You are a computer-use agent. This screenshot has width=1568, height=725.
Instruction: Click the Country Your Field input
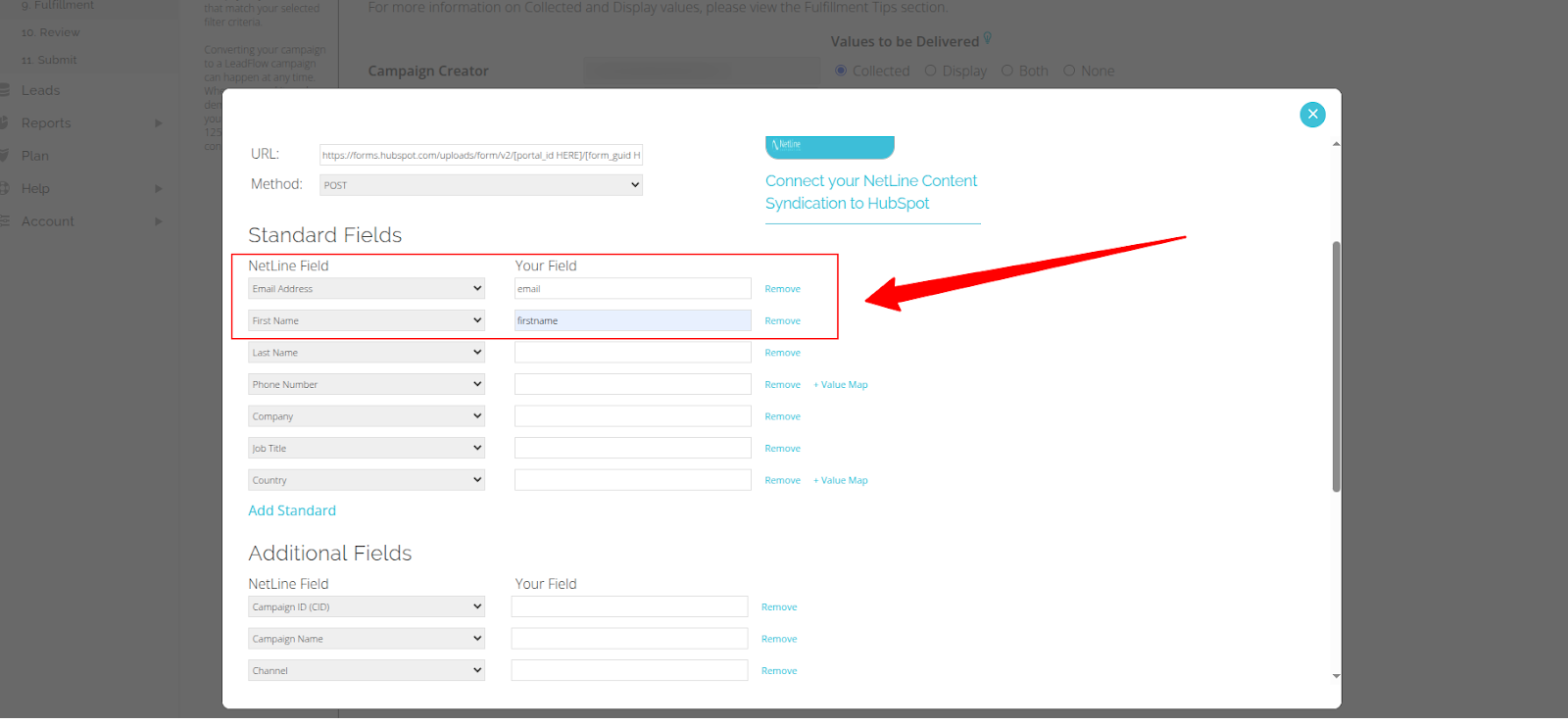pos(632,480)
